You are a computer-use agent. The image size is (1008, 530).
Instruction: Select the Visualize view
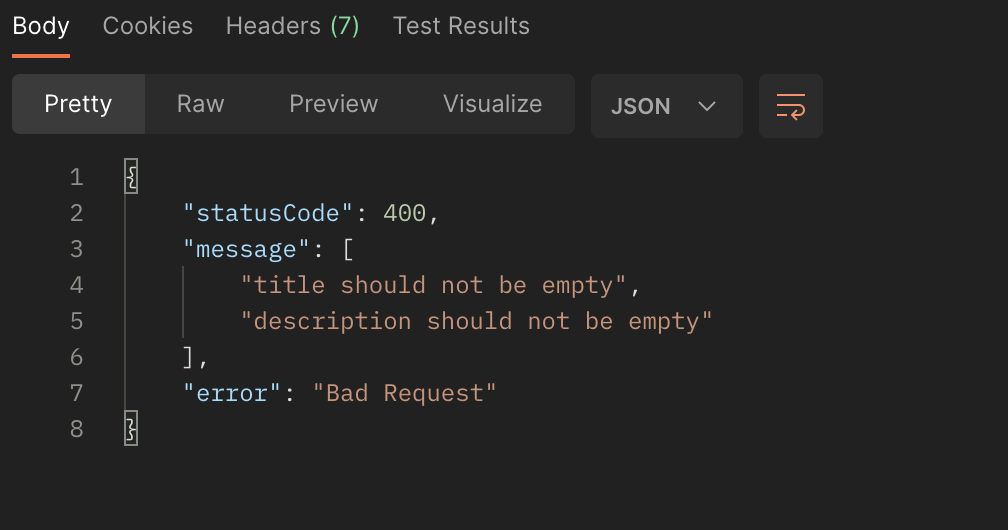[492, 104]
